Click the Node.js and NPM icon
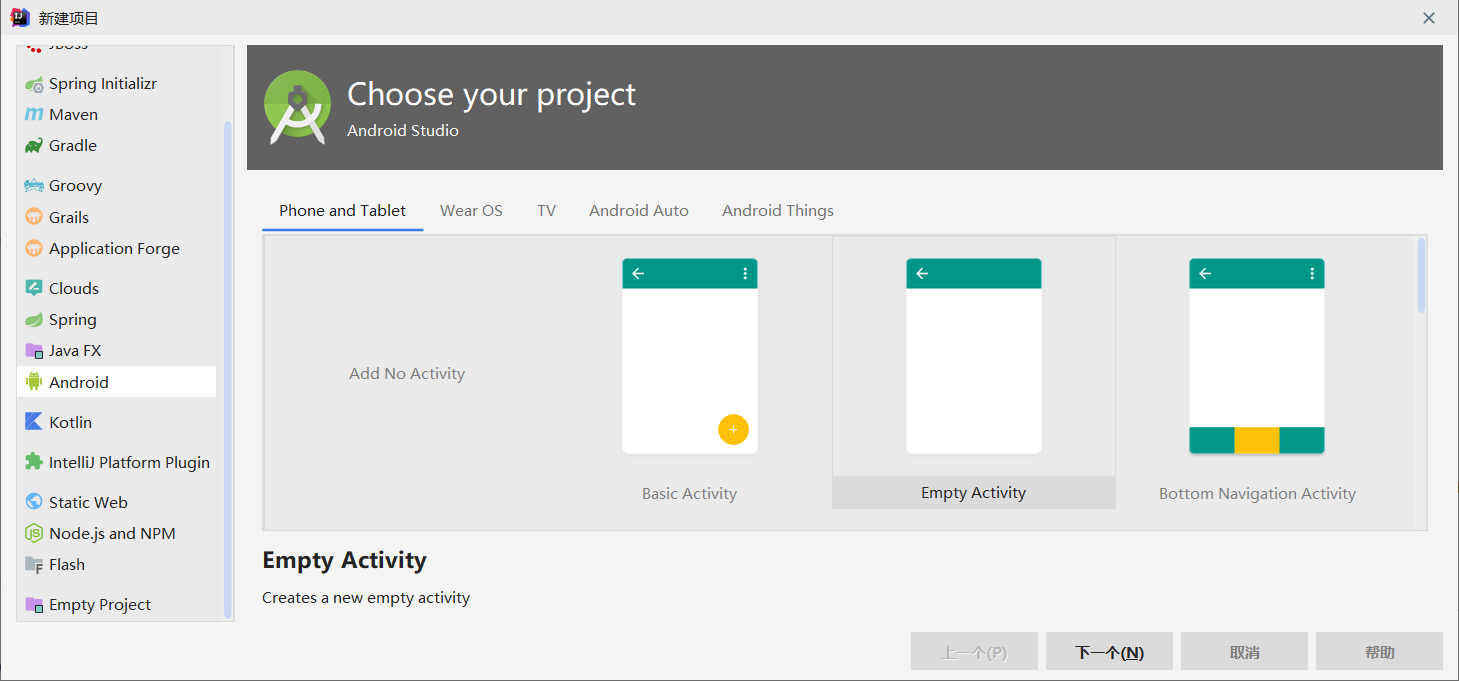Image resolution: width=1459 pixels, height=681 pixels. pyautogui.click(x=34, y=533)
